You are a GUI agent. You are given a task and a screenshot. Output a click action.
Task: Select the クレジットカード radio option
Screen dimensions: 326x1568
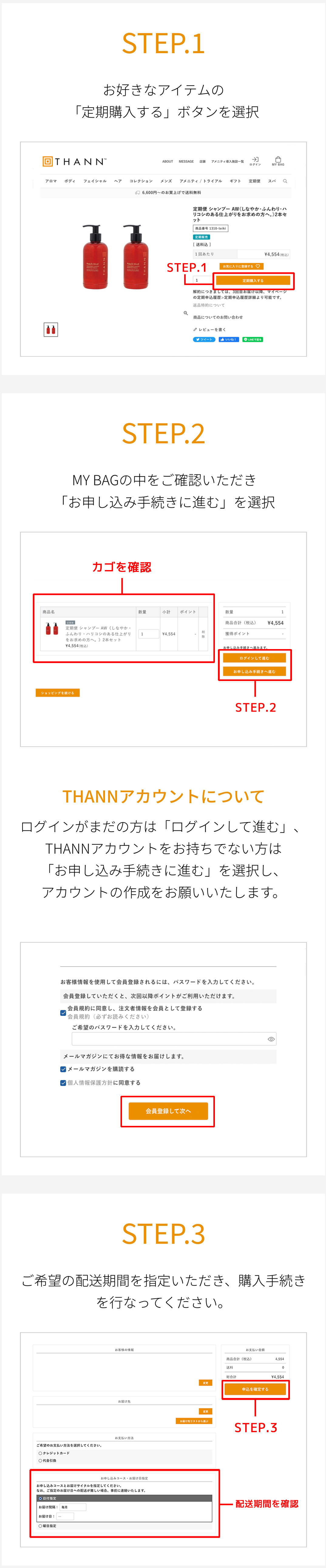pyautogui.click(x=40, y=1453)
